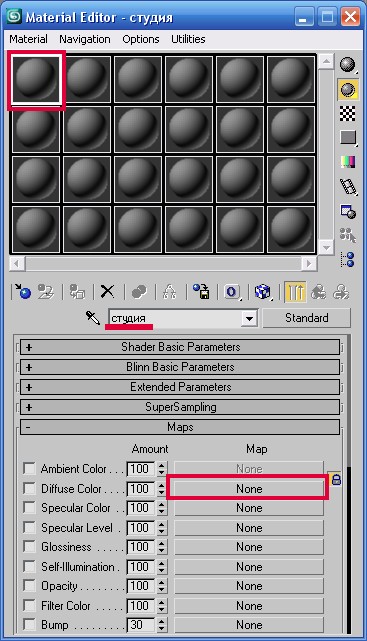Click sample slots scroll right arrow

click(x=309, y=264)
